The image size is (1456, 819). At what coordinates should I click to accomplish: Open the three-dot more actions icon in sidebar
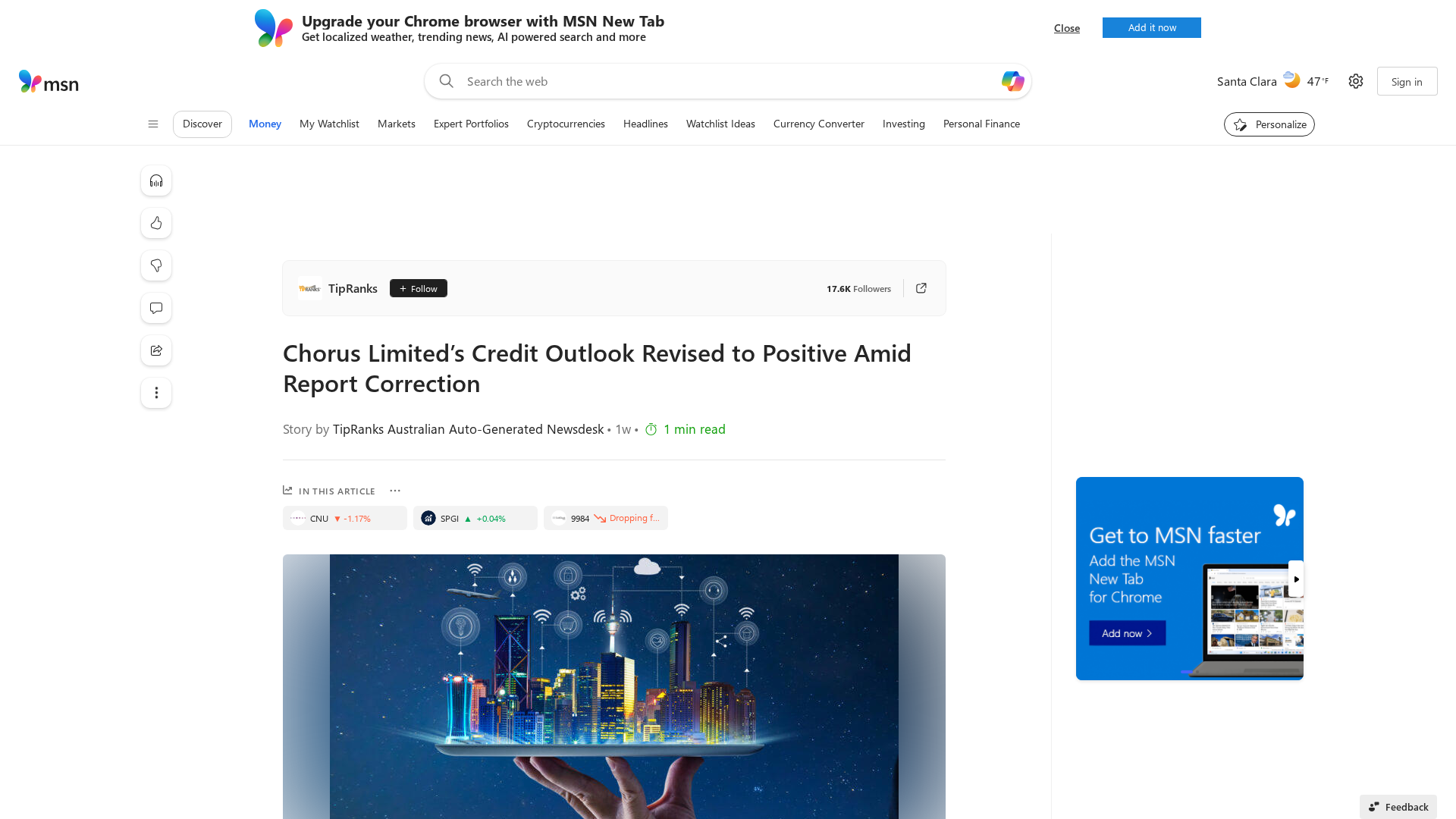click(x=156, y=393)
